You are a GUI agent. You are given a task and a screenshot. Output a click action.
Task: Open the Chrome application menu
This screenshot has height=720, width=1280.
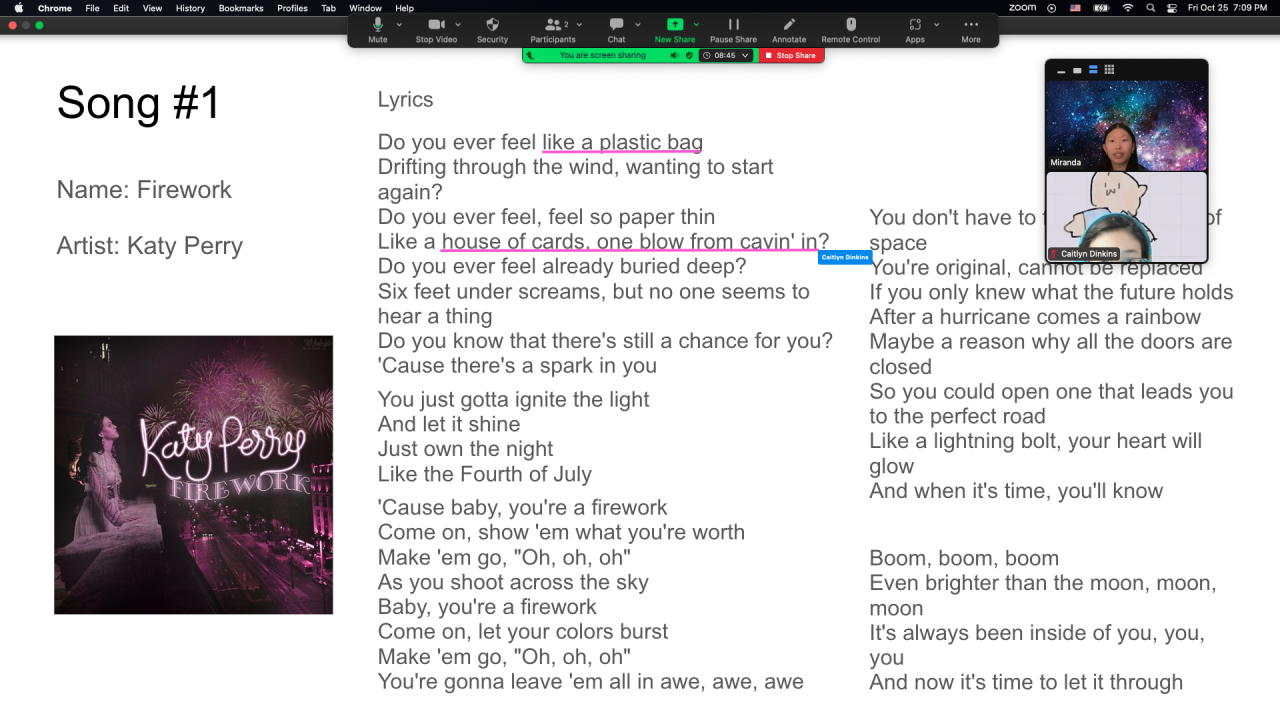(x=55, y=8)
